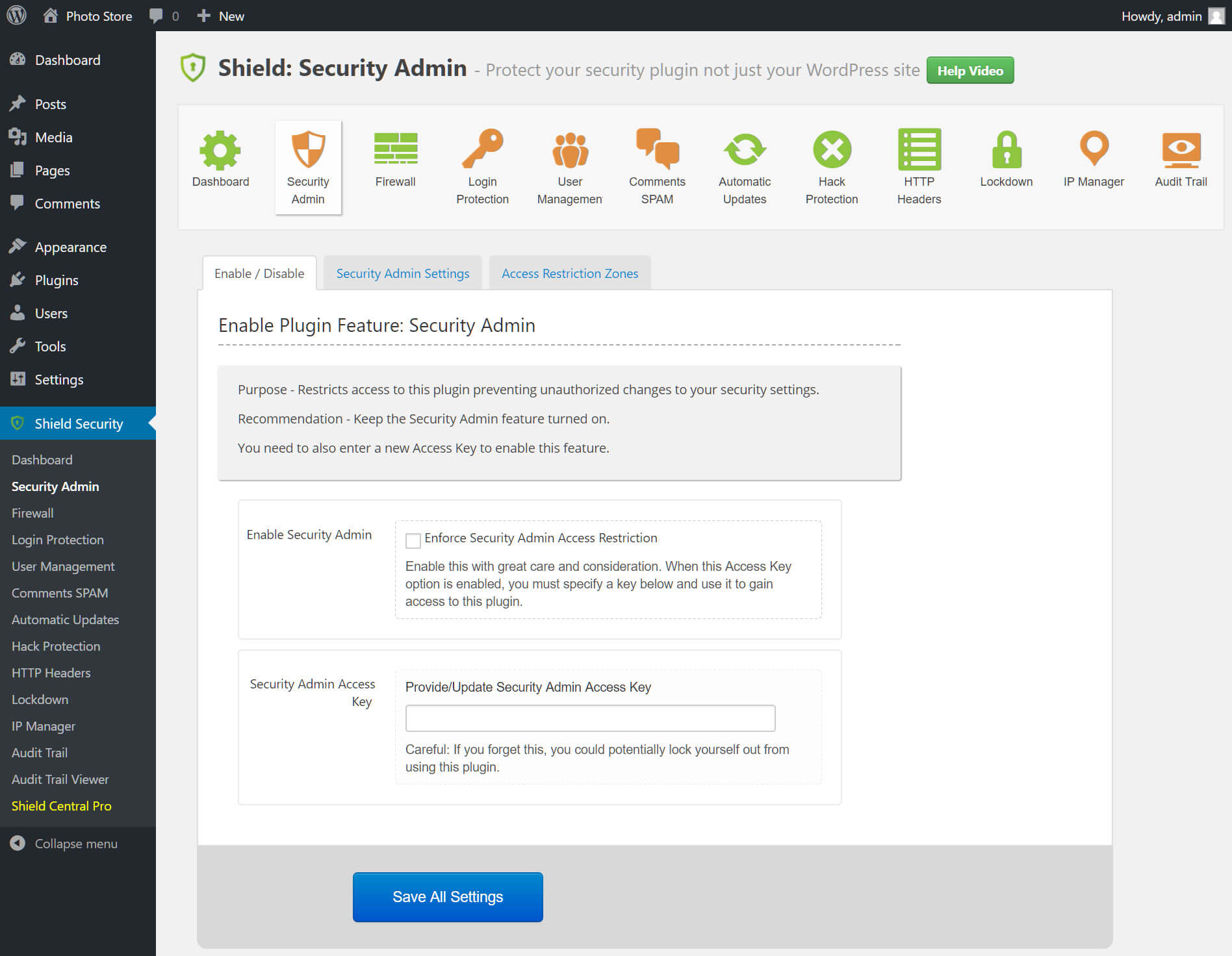The height and width of the screenshot is (956, 1232).
Task: Open Hack Protection submenu link
Action: (56, 646)
